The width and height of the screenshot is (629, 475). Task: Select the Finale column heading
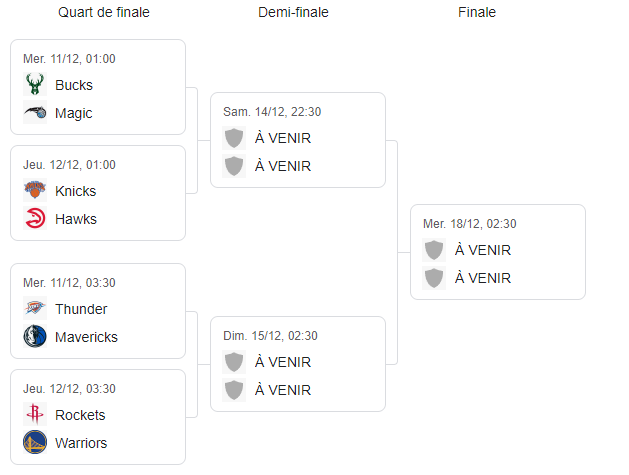[x=477, y=13]
